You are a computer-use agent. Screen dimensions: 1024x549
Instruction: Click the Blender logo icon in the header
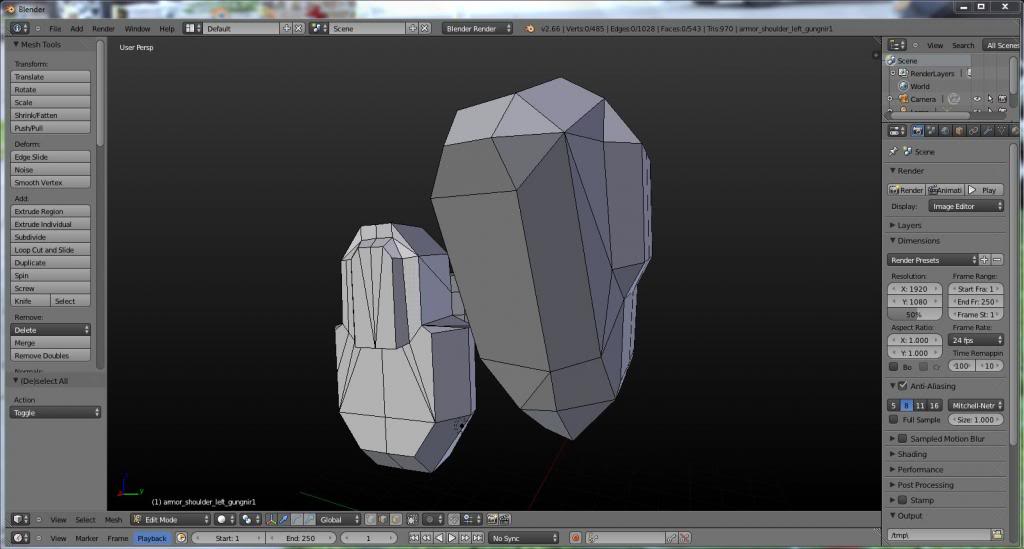pyautogui.click(x=530, y=28)
